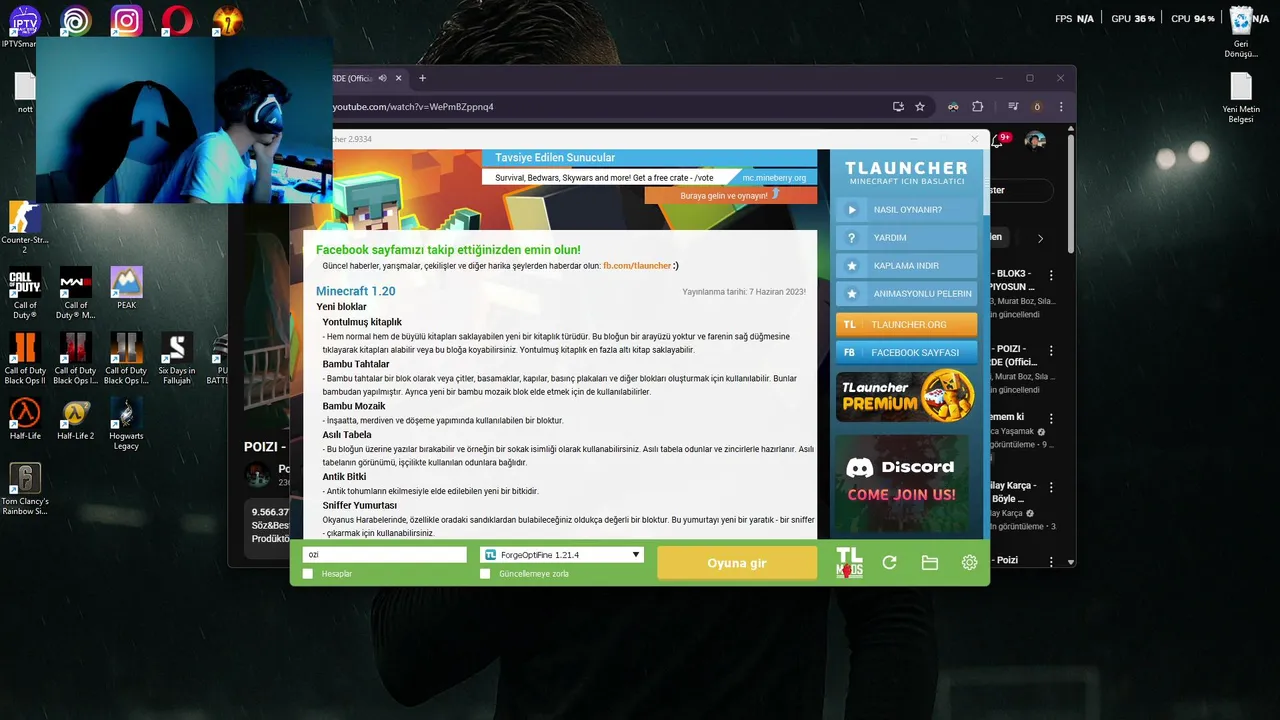Click the Chrome address bar URL
The height and width of the screenshot is (720, 1280).
(413, 107)
